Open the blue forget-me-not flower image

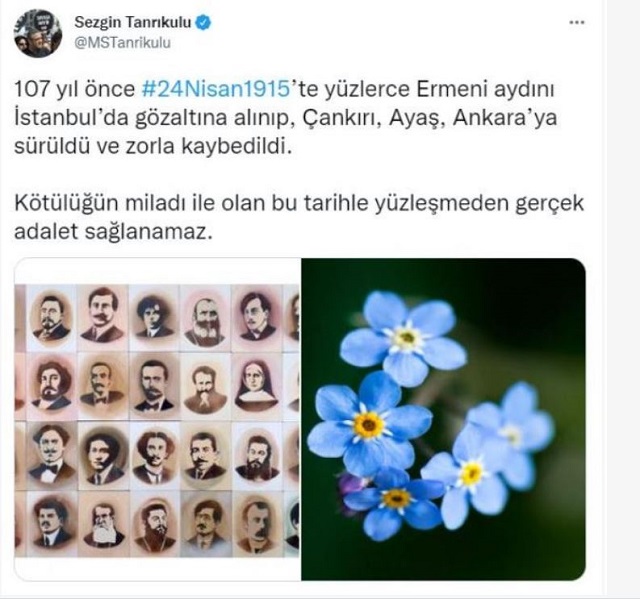[x=444, y=419]
